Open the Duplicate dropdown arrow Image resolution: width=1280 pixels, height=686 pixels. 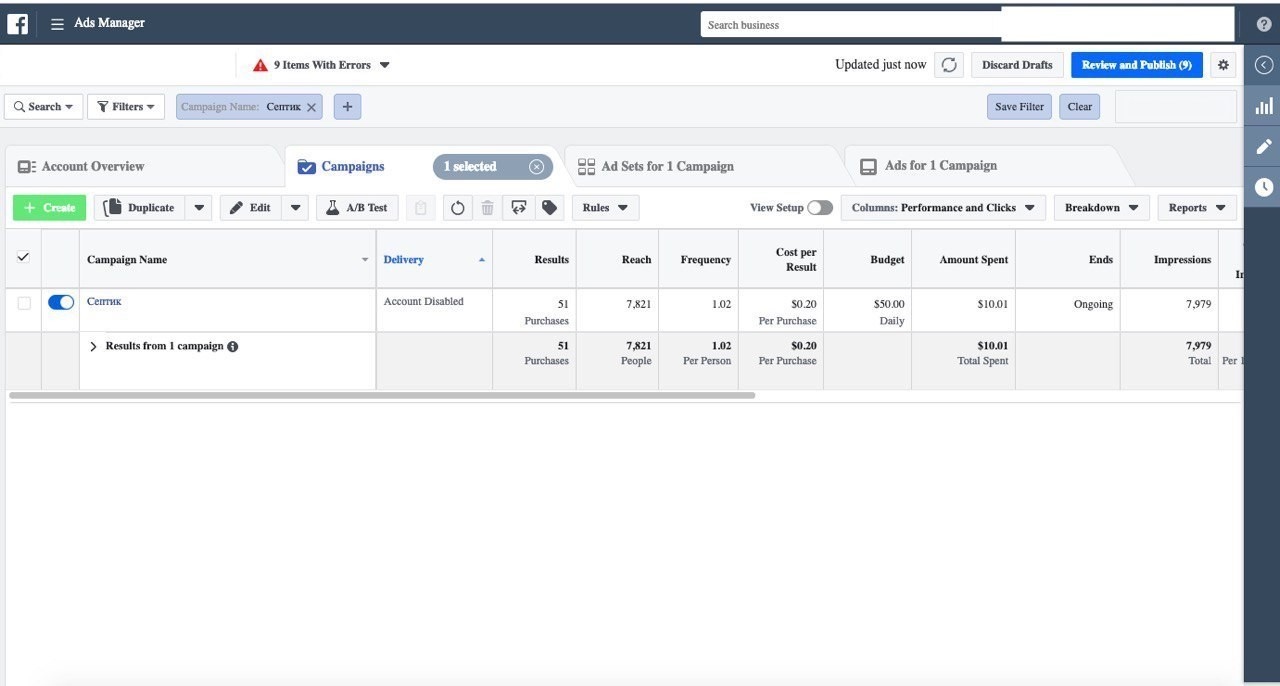(x=198, y=208)
